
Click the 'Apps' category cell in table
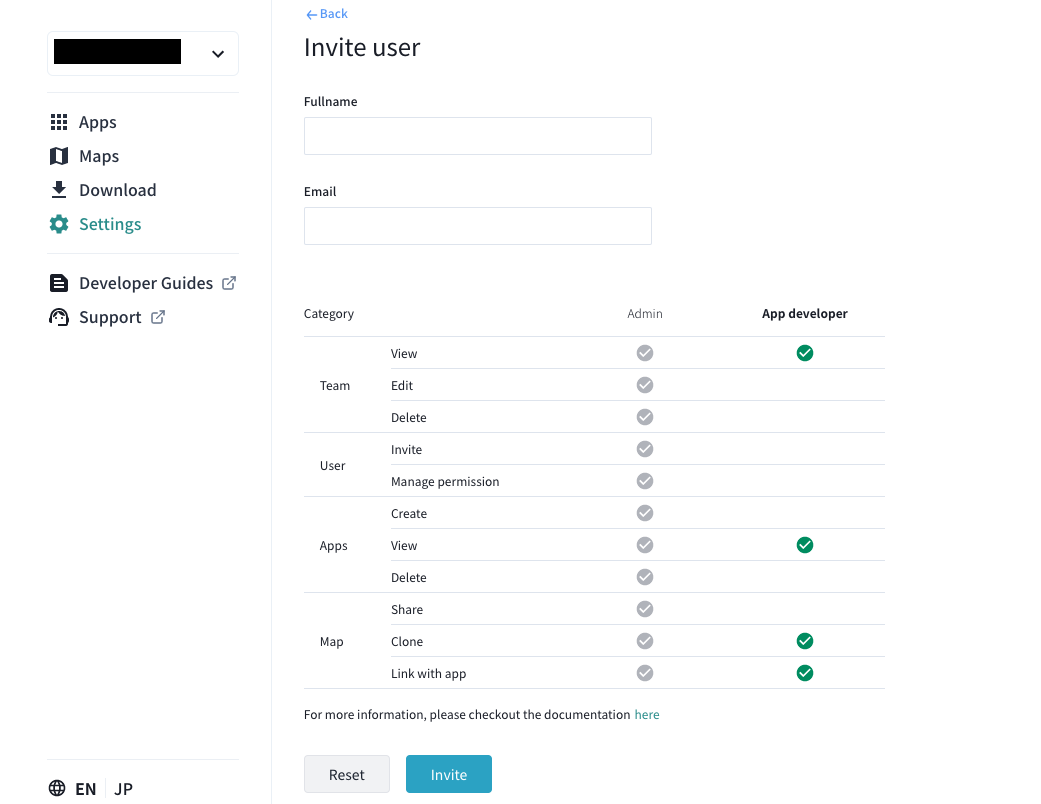pyautogui.click(x=333, y=546)
